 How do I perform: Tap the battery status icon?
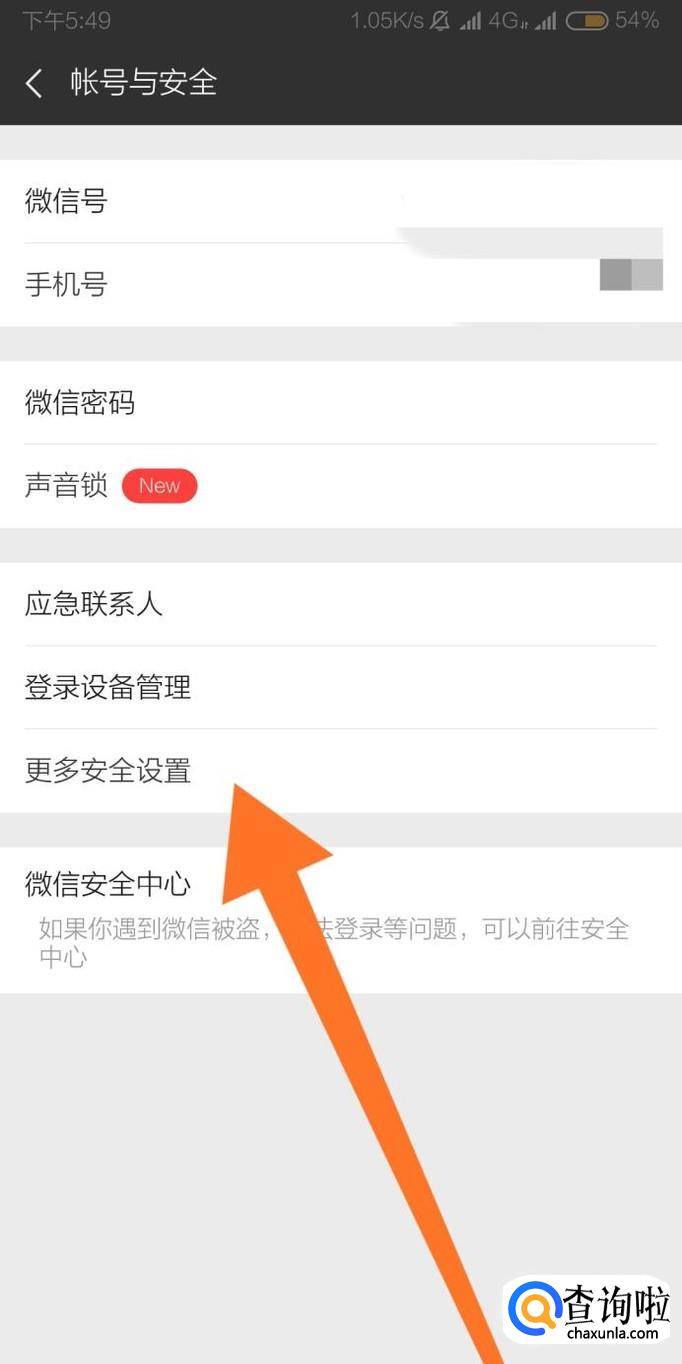(587, 20)
